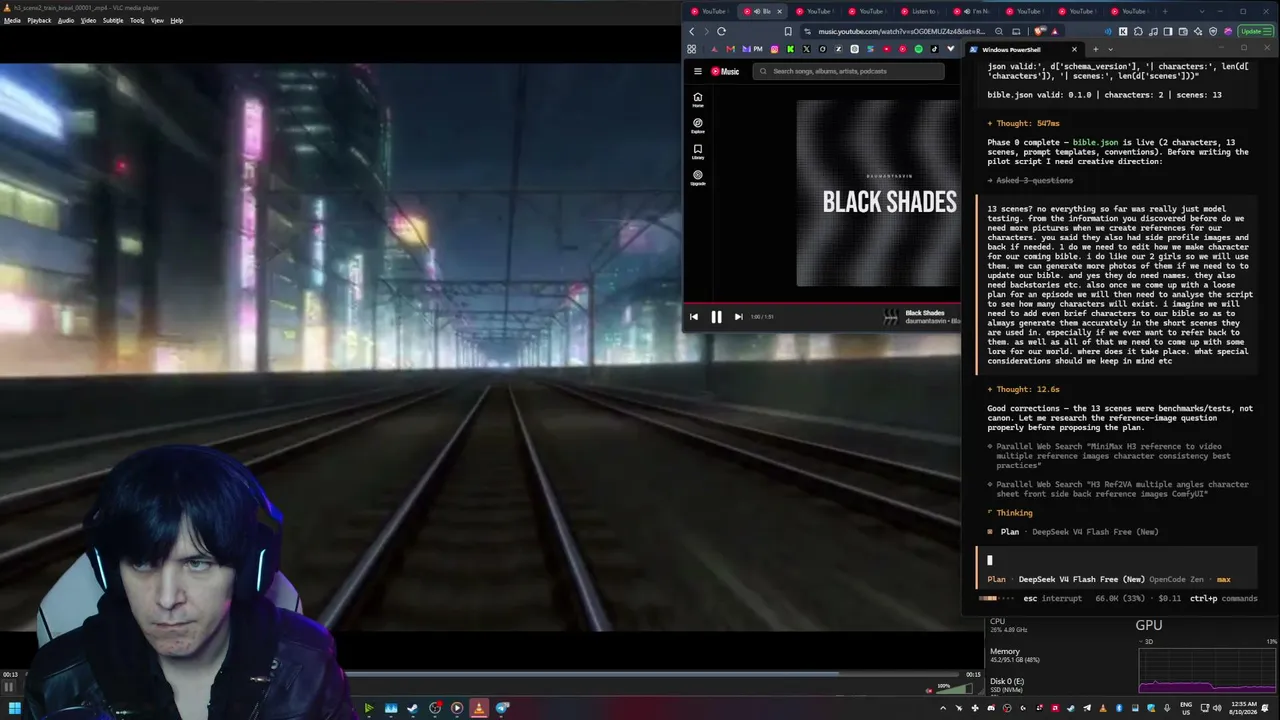Pause the YouTube Music track

click(x=716, y=317)
